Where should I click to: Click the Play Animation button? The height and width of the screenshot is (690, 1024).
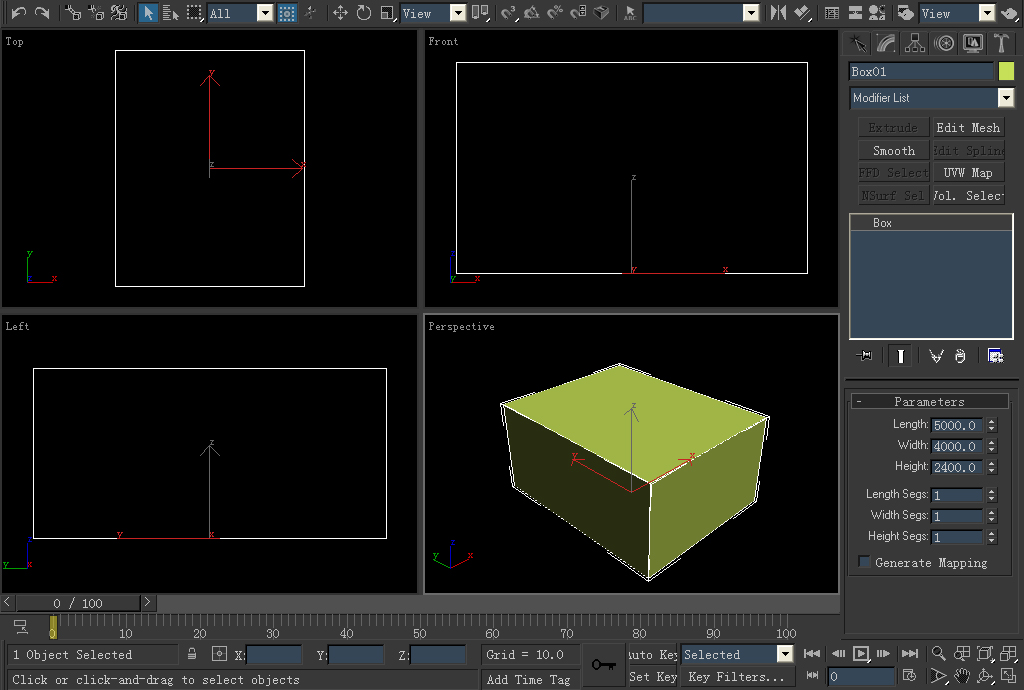click(860, 654)
